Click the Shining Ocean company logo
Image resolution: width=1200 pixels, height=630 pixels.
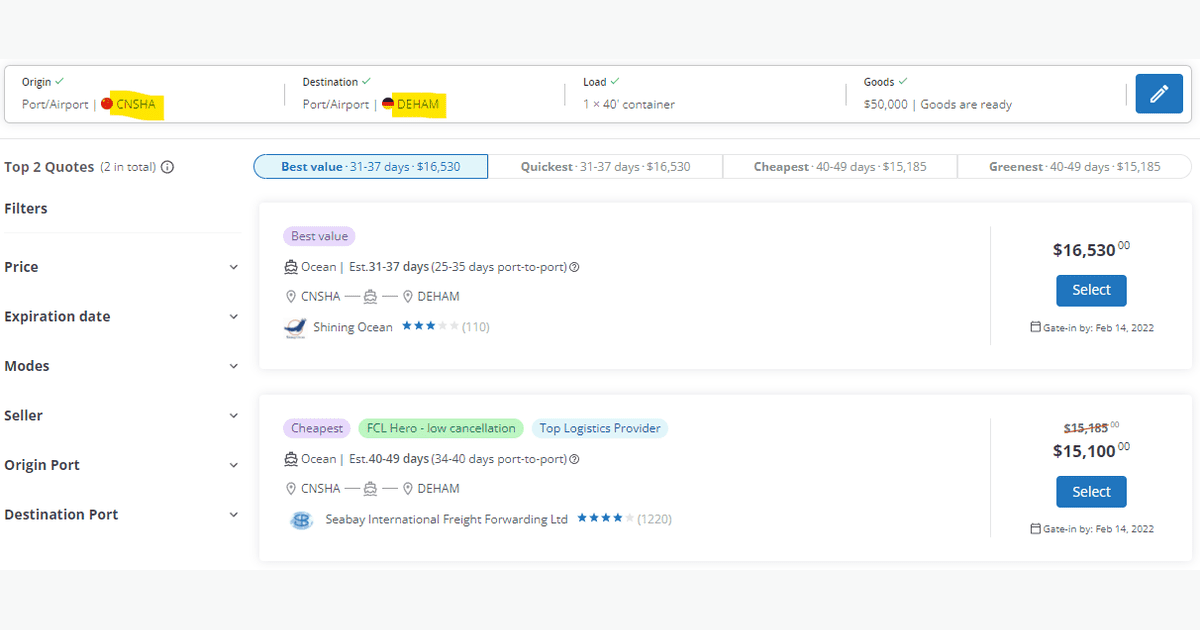click(x=295, y=328)
